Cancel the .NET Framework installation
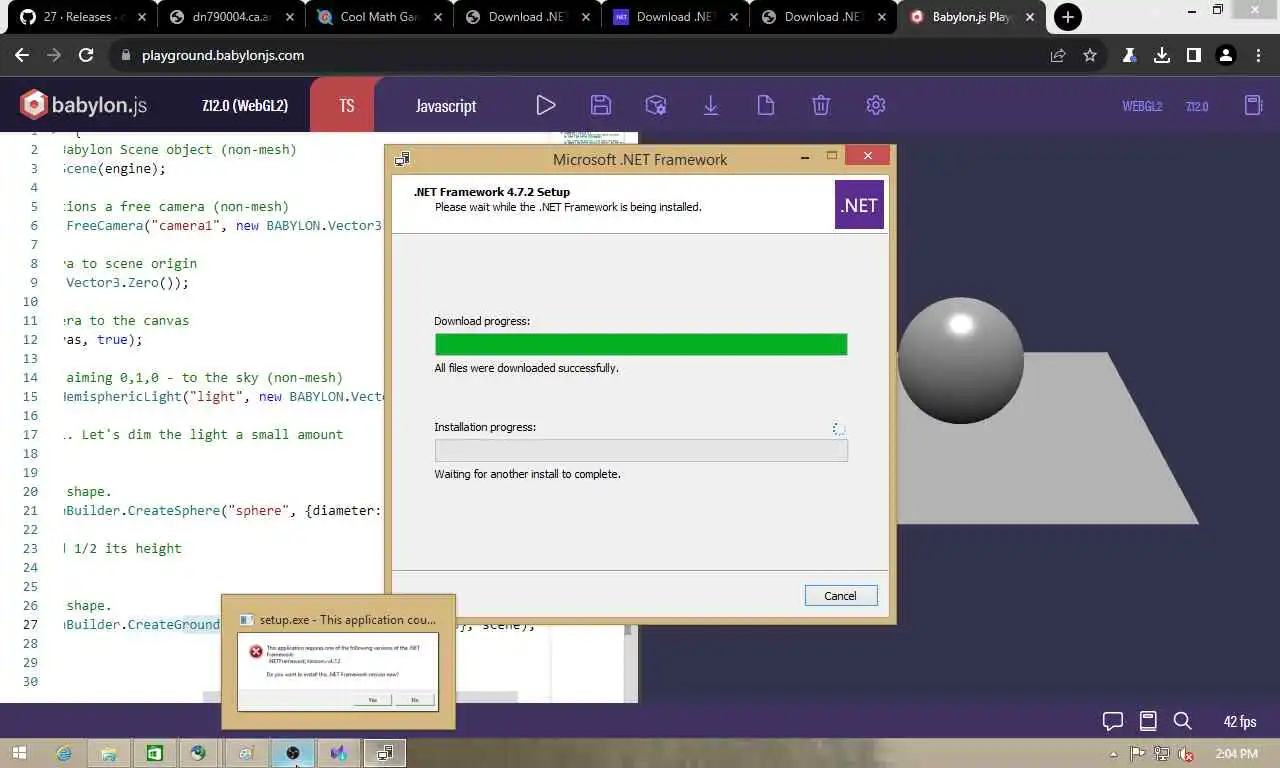Screen dimensions: 1280x768 pyautogui.click(x=840, y=595)
